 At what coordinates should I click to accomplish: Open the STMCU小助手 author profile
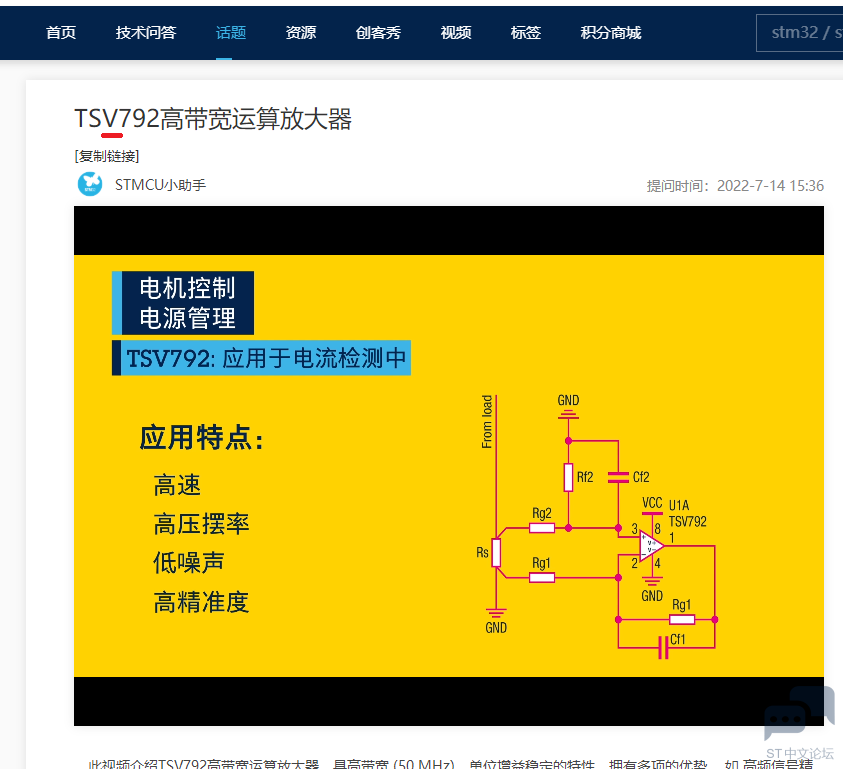tap(160, 185)
